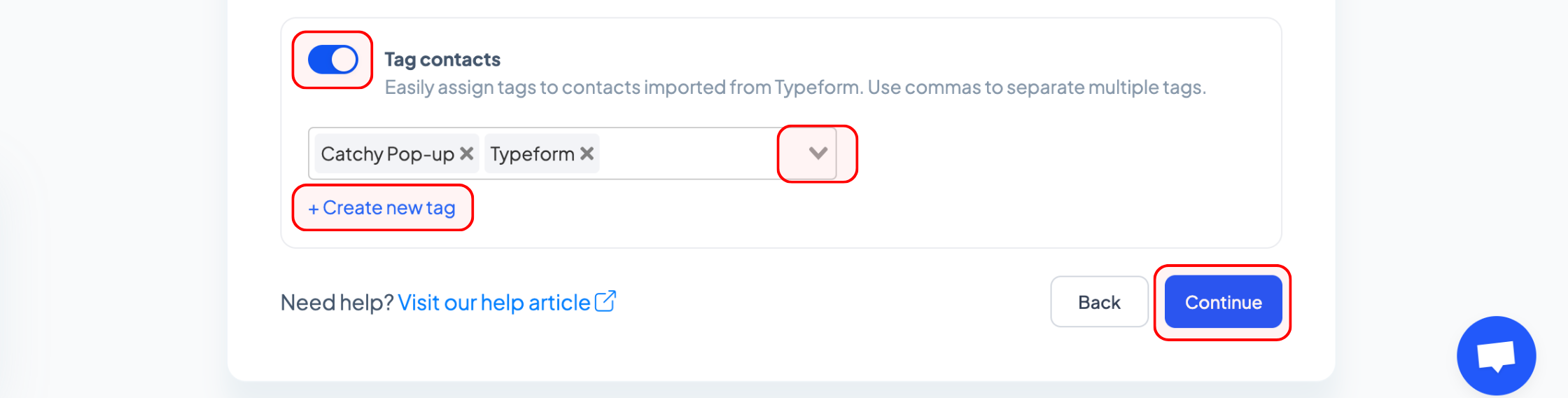Select the Catchy Pop-up tag chip text

click(388, 153)
